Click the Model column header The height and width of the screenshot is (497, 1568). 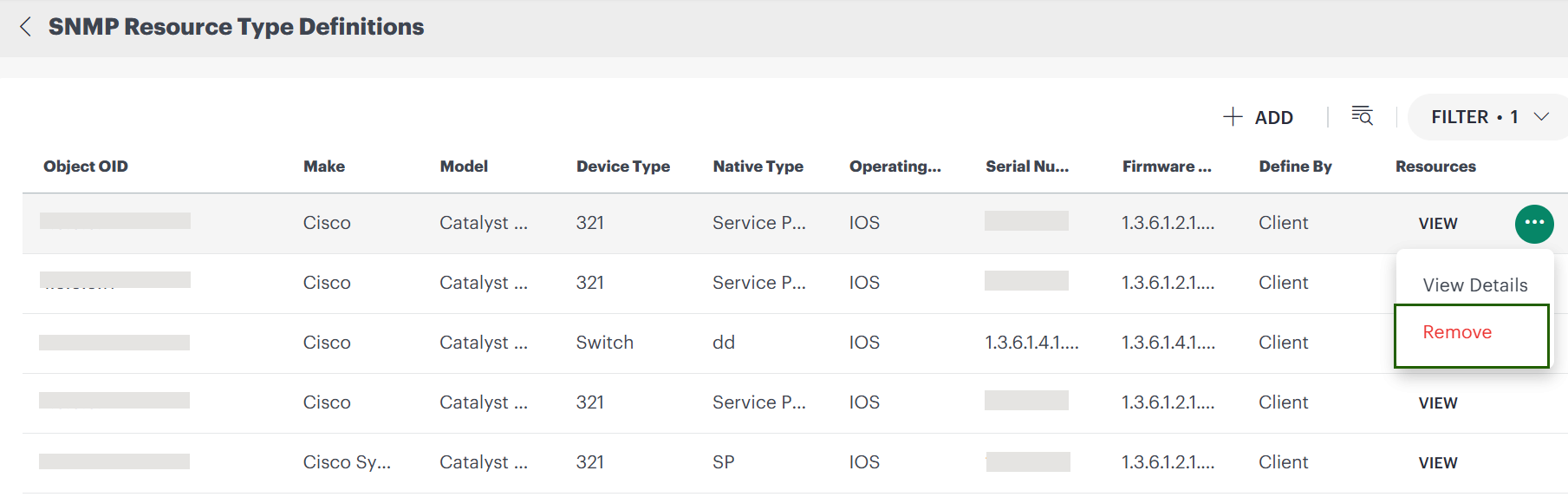pos(464,167)
